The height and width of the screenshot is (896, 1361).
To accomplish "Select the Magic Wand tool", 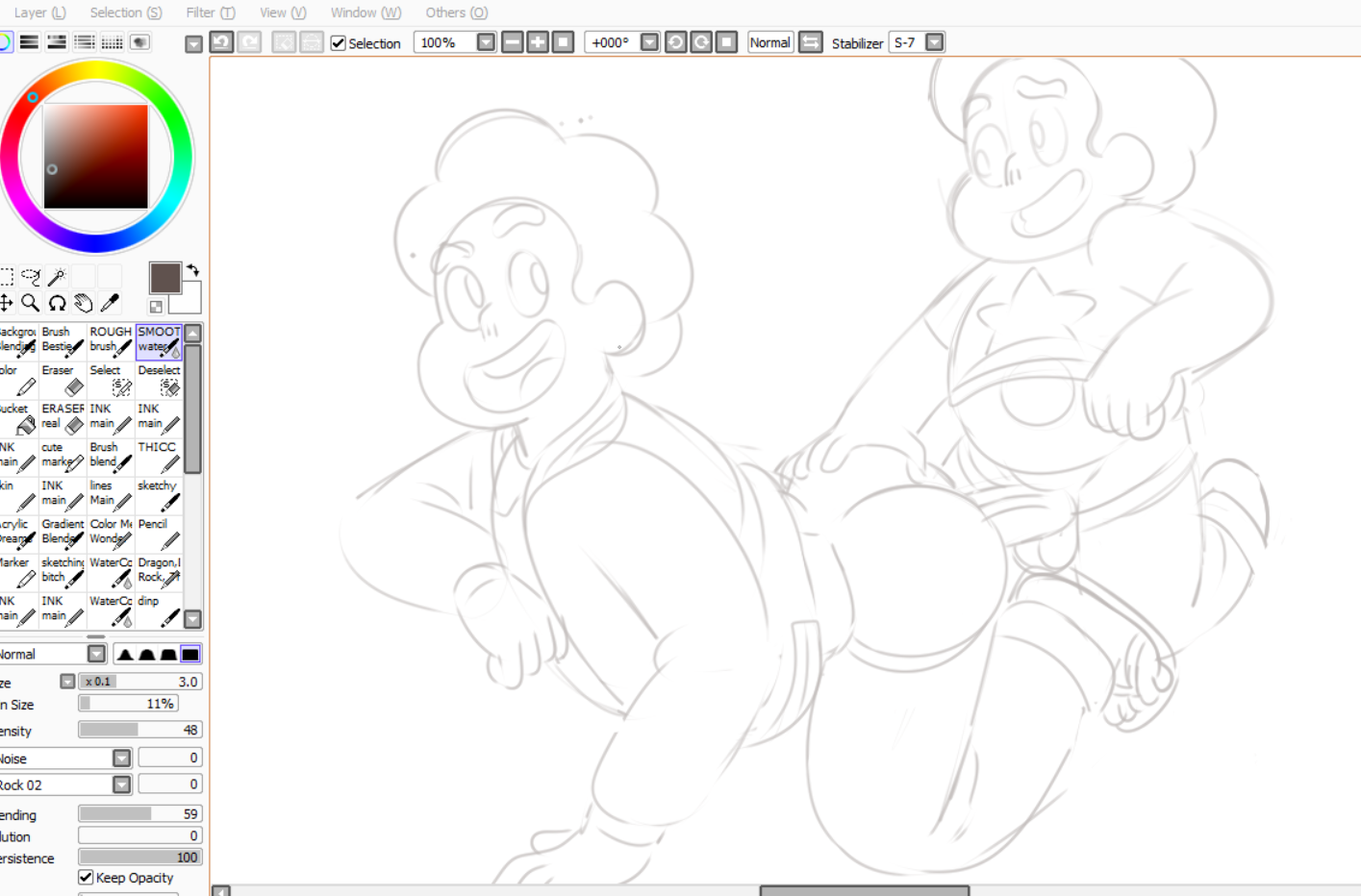I will (57, 278).
